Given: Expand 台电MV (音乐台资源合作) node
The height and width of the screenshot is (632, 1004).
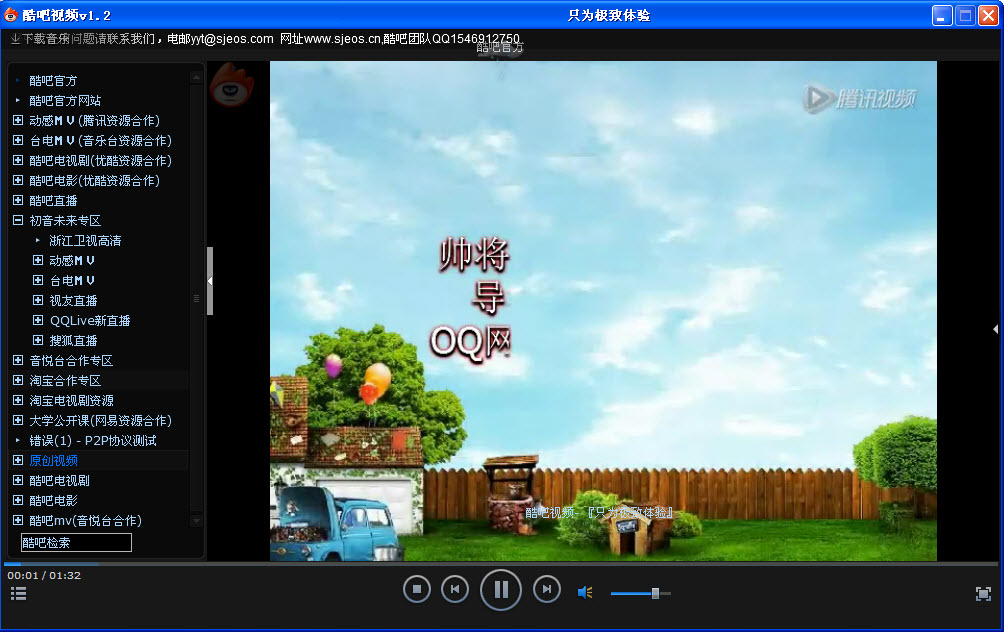Looking at the screenshot, I should tap(18, 140).
